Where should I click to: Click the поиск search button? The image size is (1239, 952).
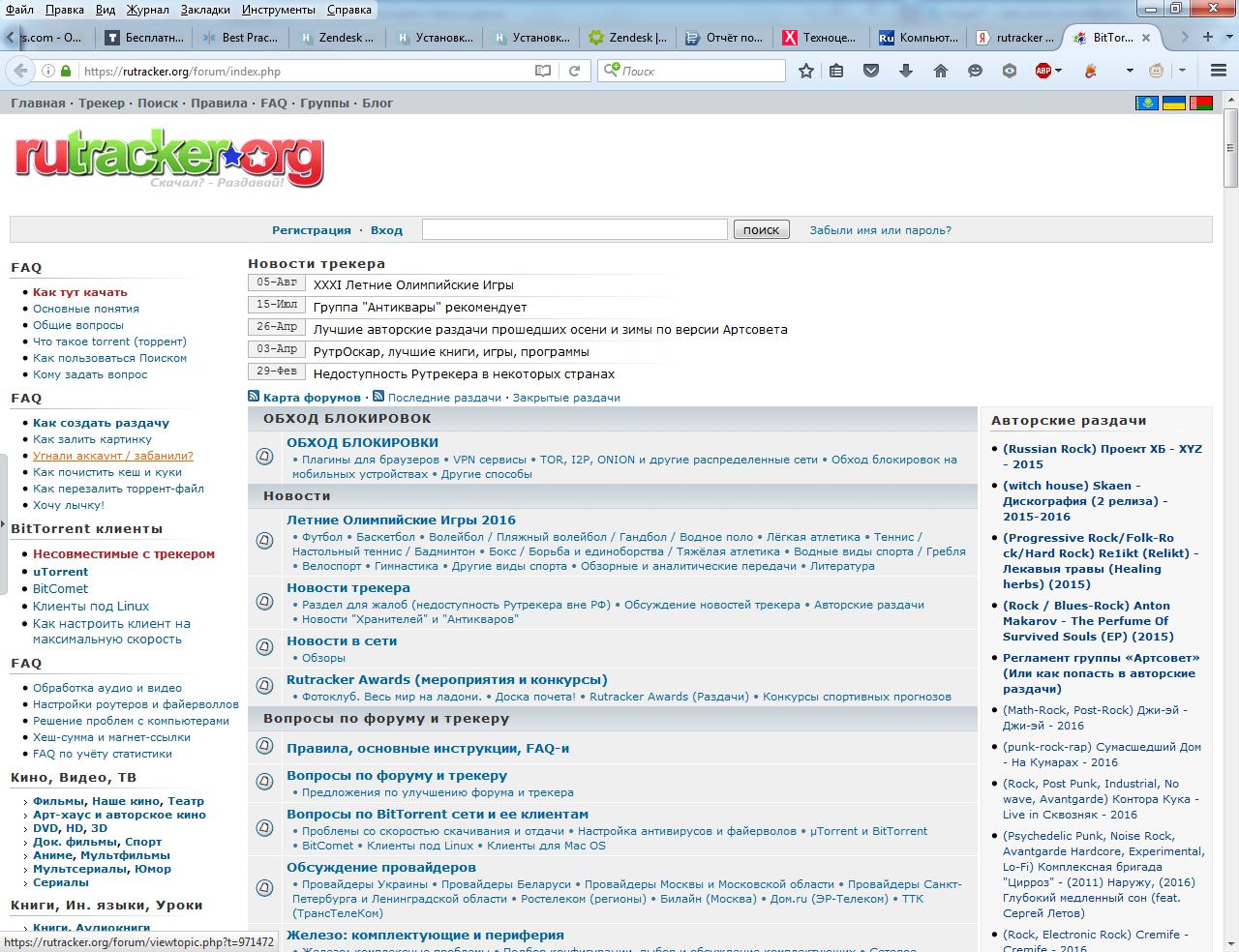coord(762,229)
